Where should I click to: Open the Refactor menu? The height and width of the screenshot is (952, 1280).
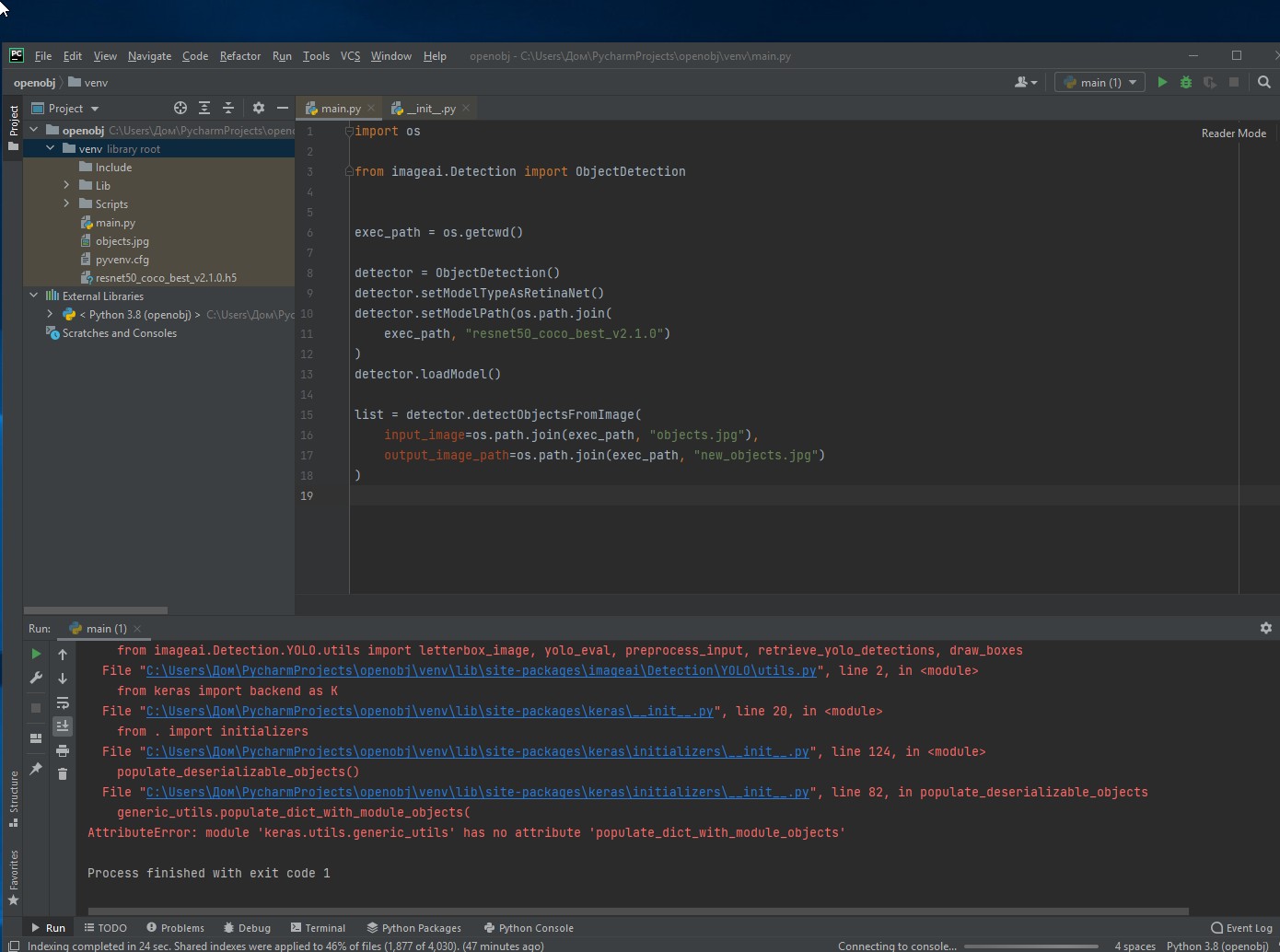point(240,56)
